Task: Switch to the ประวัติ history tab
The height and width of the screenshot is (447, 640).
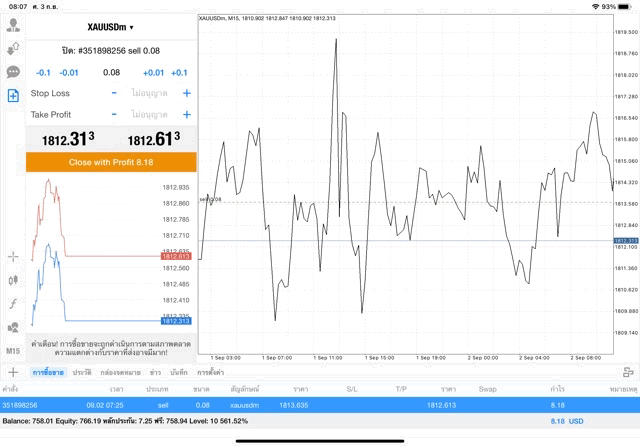Action: tap(82, 372)
